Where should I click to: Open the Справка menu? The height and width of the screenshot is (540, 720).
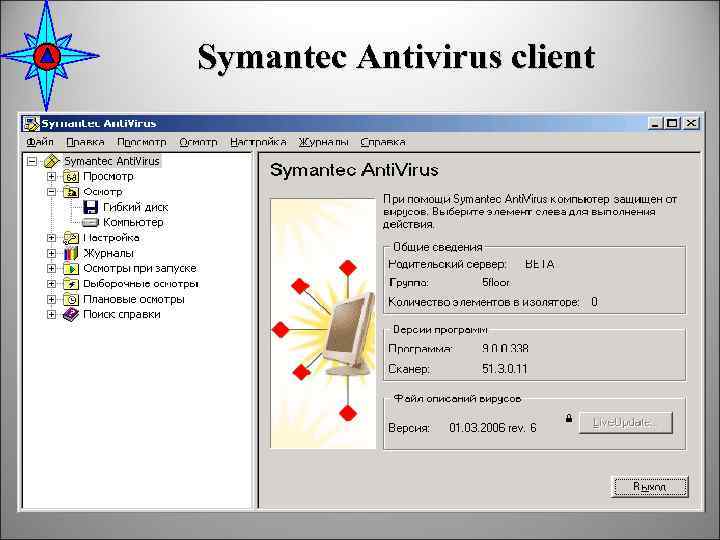pos(382,142)
